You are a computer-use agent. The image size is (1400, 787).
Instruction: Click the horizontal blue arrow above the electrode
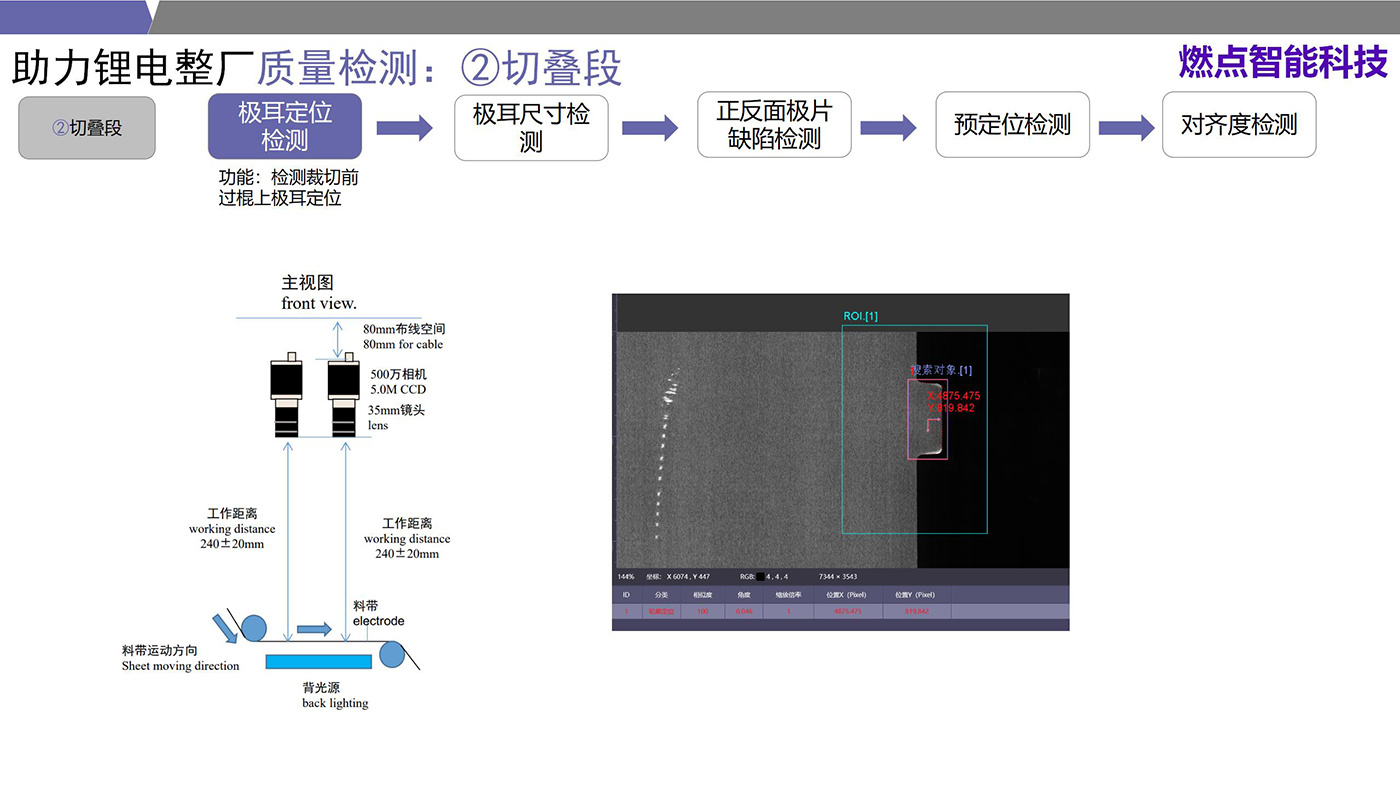314,629
